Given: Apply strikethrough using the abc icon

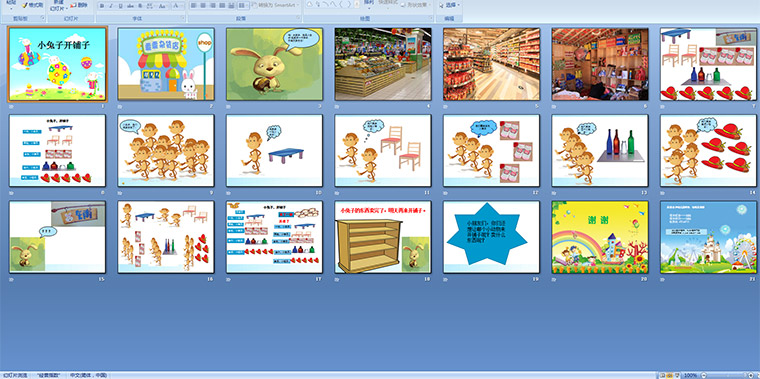Looking at the screenshot, I should (130, 6).
